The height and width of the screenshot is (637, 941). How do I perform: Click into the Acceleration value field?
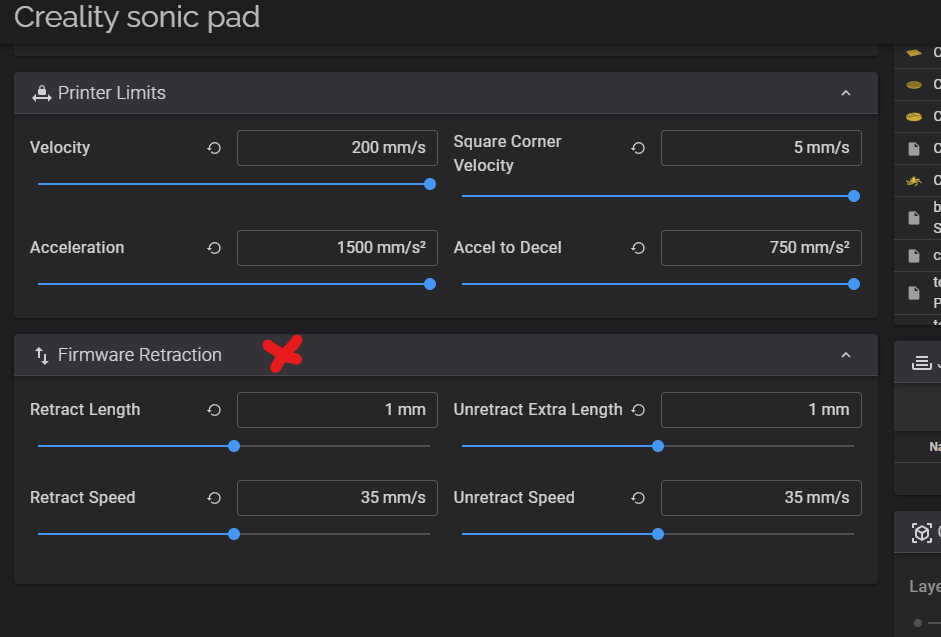pos(337,248)
